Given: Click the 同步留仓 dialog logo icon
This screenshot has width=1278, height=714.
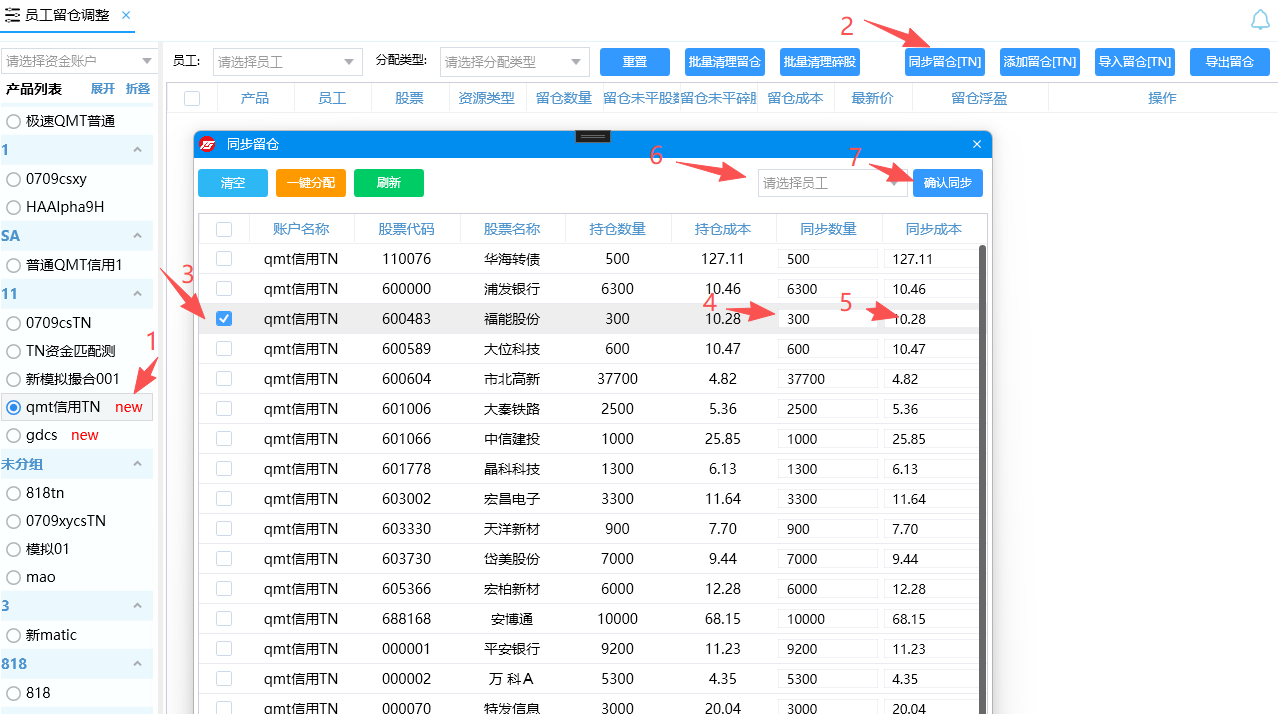Looking at the screenshot, I should click(208, 144).
